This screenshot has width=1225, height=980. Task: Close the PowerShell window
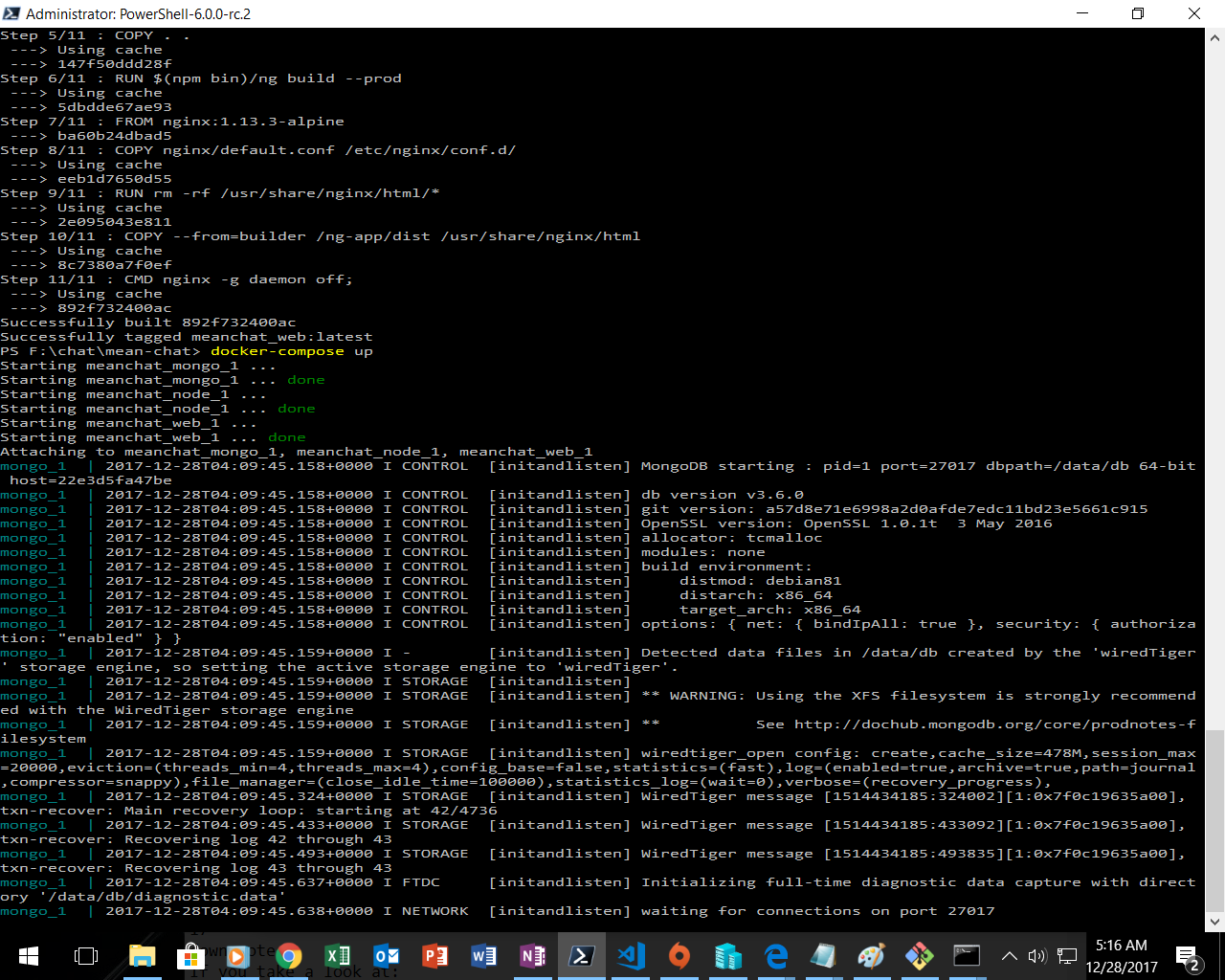pos(1194,13)
